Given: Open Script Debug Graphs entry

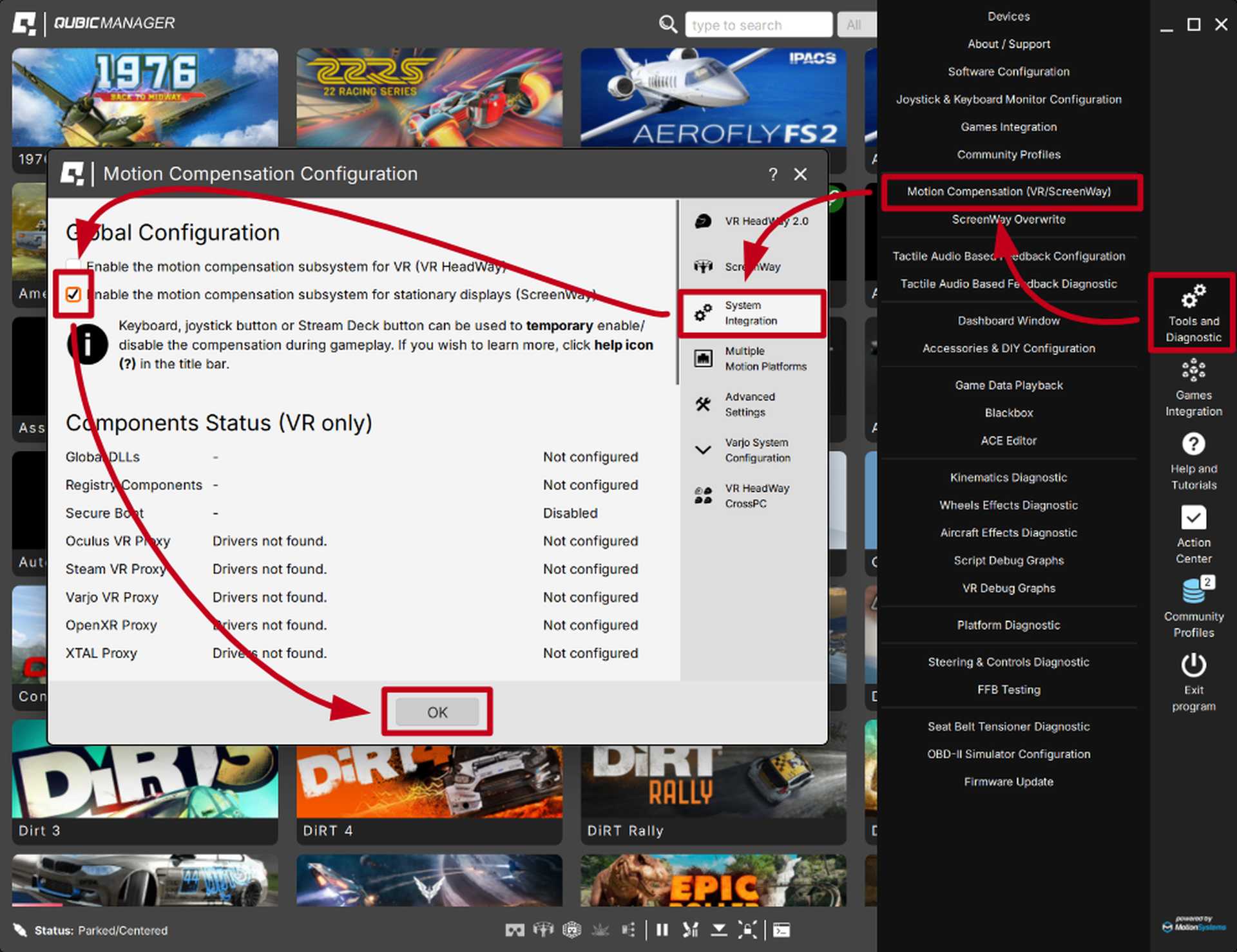Looking at the screenshot, I should (x=1008, y=561).
